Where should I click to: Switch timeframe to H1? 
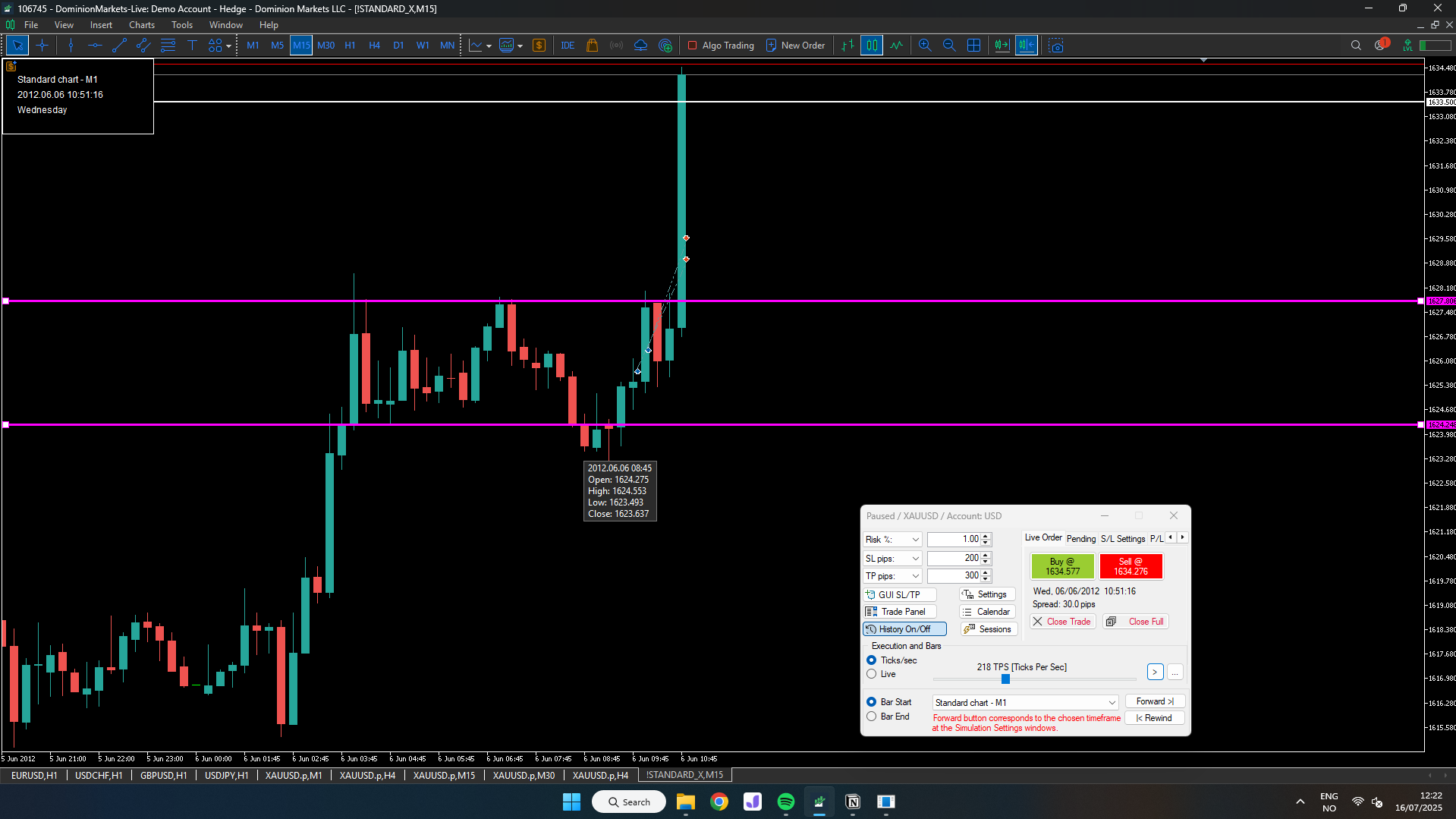coord(350,46)
